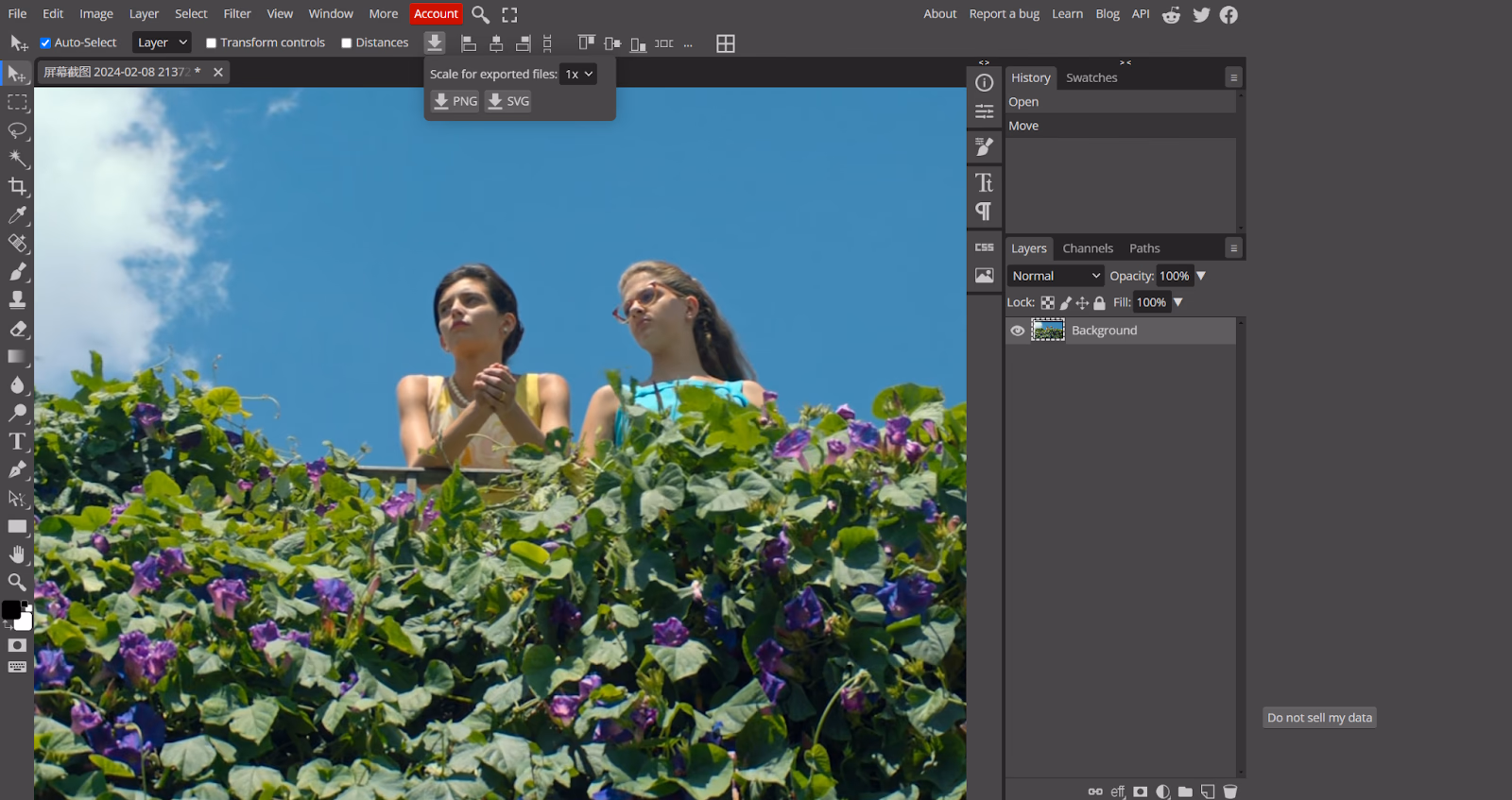Screen dimensions: 1512x800
Task: Enable the Distances checkbox
Action: click(347, 43)
